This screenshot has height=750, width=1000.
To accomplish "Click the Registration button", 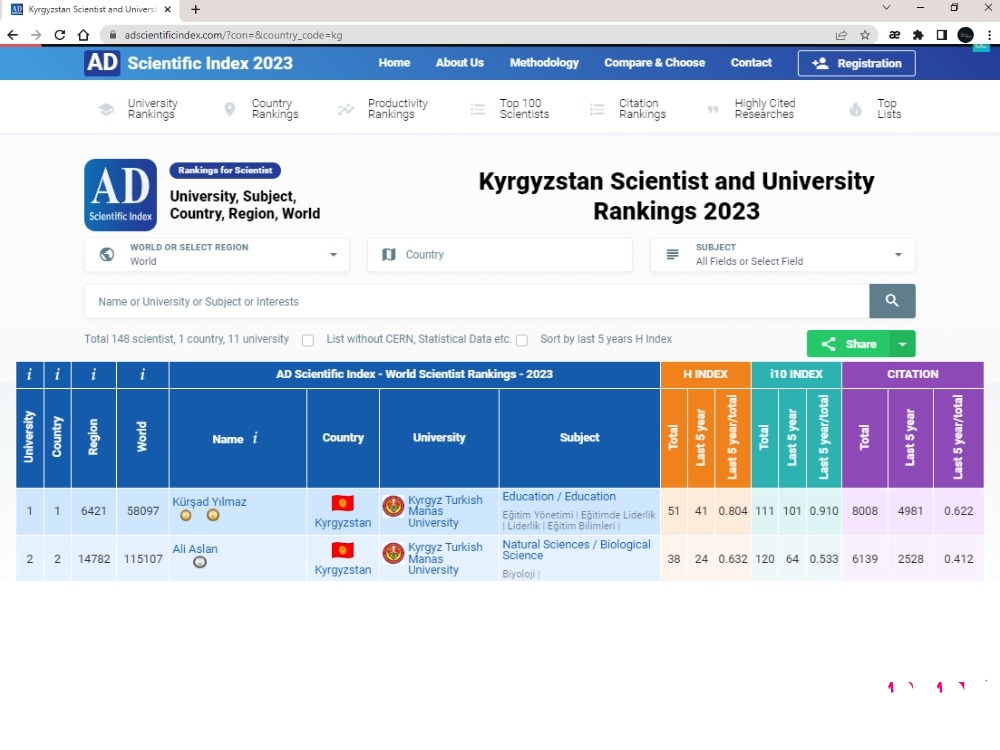I will point(857,63).
